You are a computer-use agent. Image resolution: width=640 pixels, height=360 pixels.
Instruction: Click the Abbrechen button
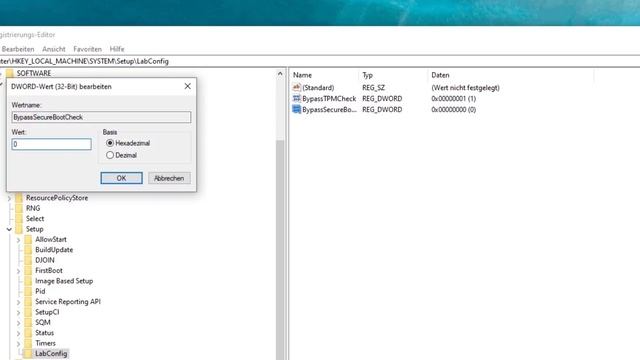click(x=169, y=178)
